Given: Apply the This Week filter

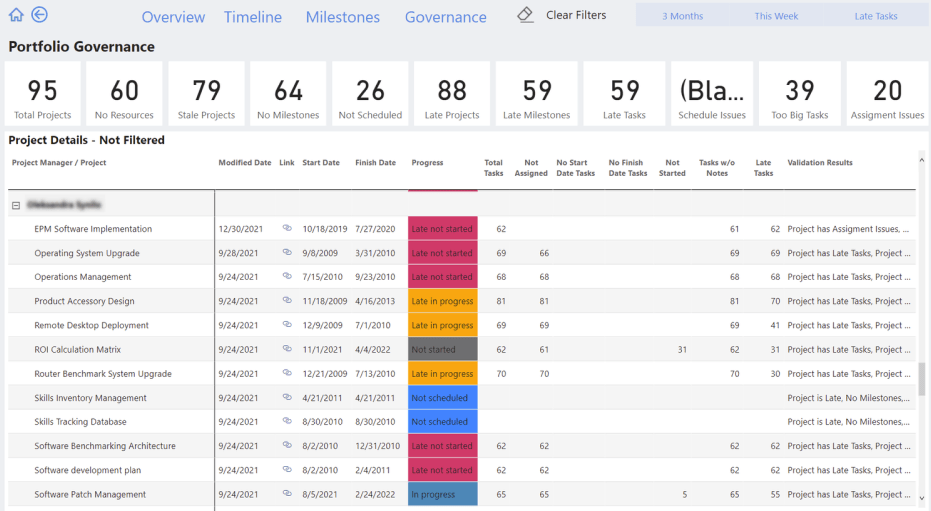Looking at the screenshot, I should click(777, 16).
